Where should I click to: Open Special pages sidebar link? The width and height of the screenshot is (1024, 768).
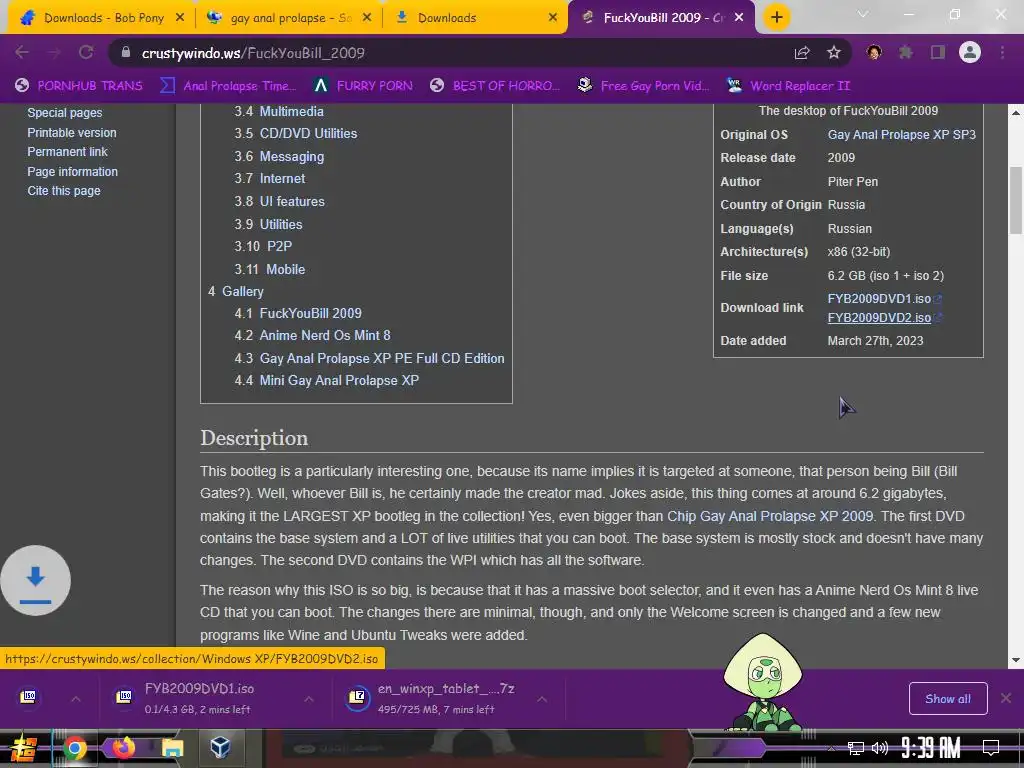tap(65, 112)
